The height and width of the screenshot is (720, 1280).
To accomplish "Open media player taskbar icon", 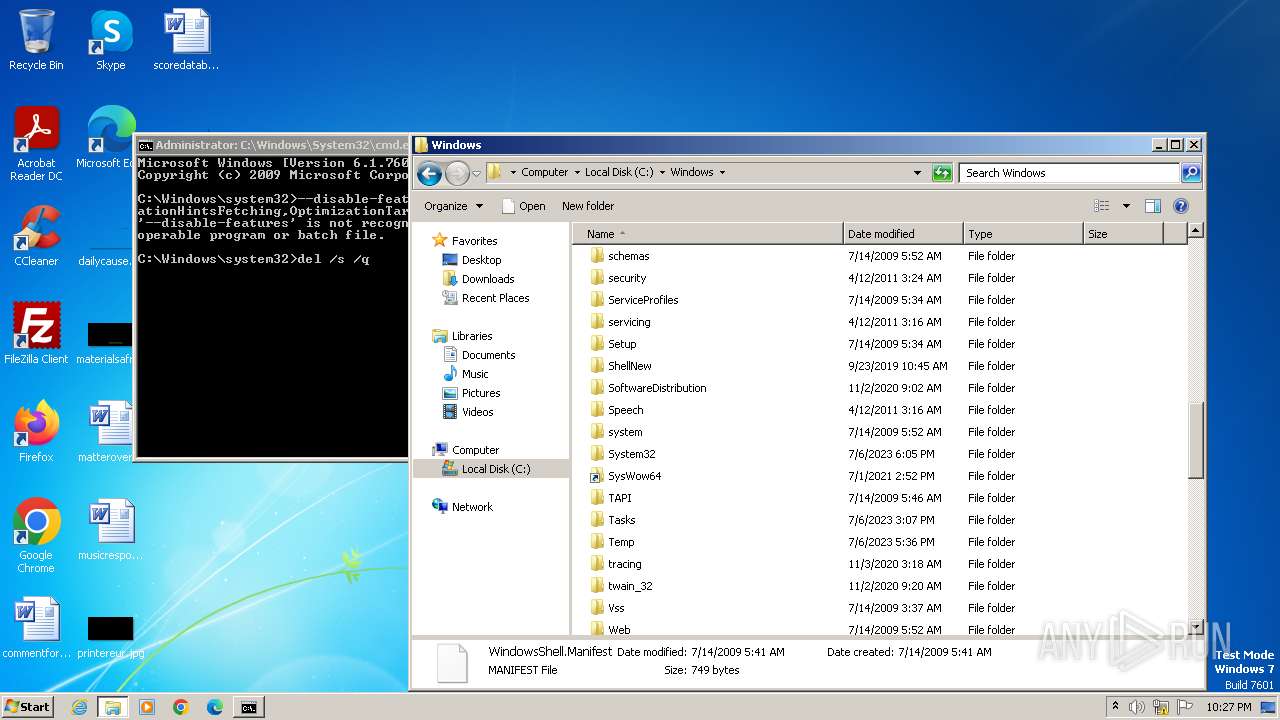I will (147, 707).
